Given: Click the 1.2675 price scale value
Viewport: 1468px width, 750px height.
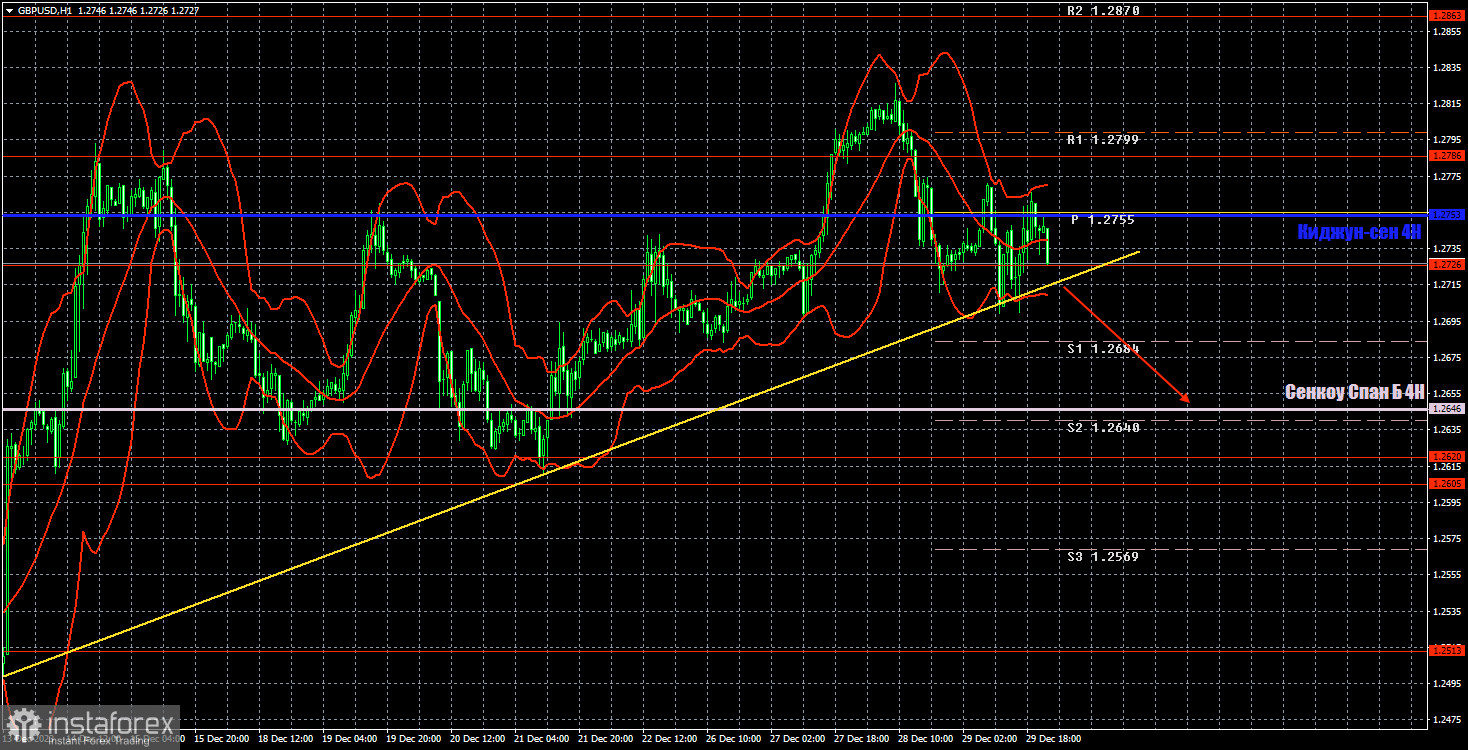Looking at the screenshot, I should (1448, 358).
